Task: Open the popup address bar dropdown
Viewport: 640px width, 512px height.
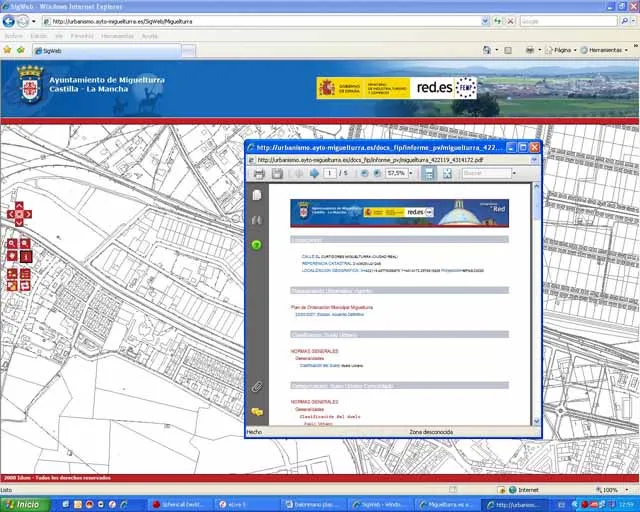Action: click(534, 160)
